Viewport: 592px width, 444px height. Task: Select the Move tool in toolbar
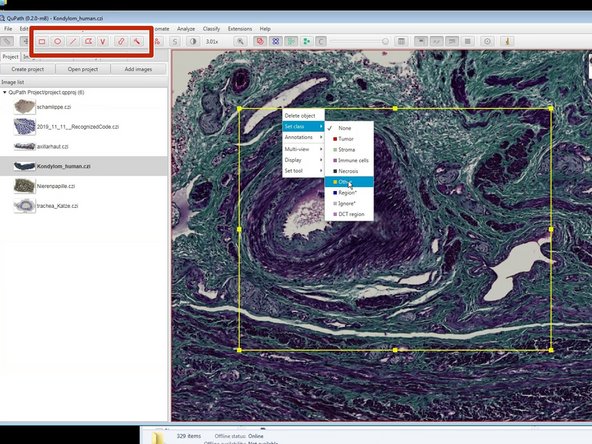pos(25,42)
